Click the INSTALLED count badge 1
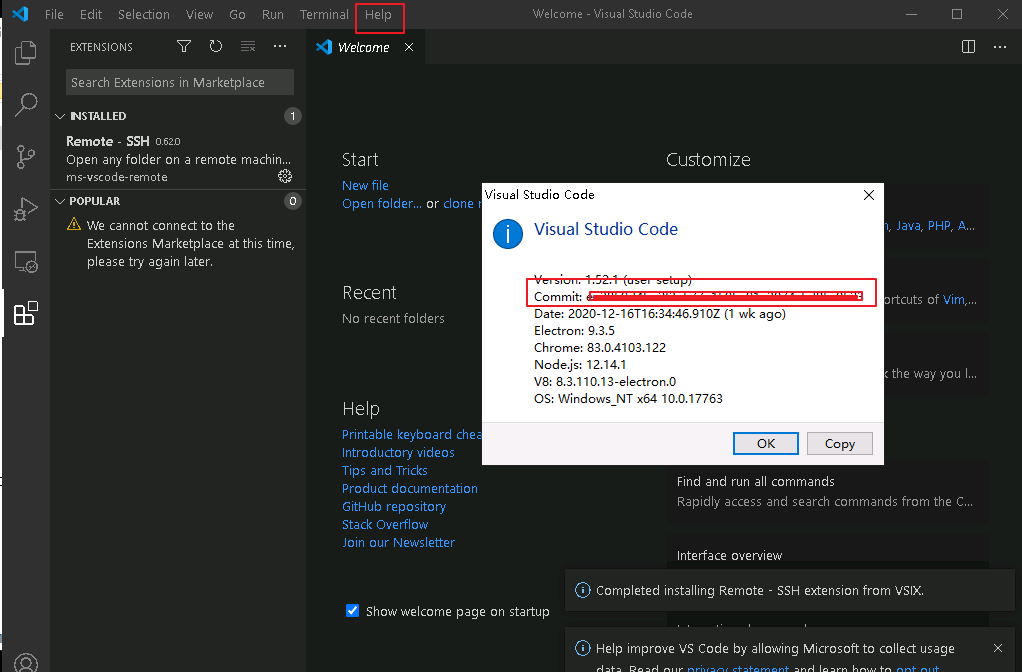This screenshot has width=1022, height=672. [293, 116]
